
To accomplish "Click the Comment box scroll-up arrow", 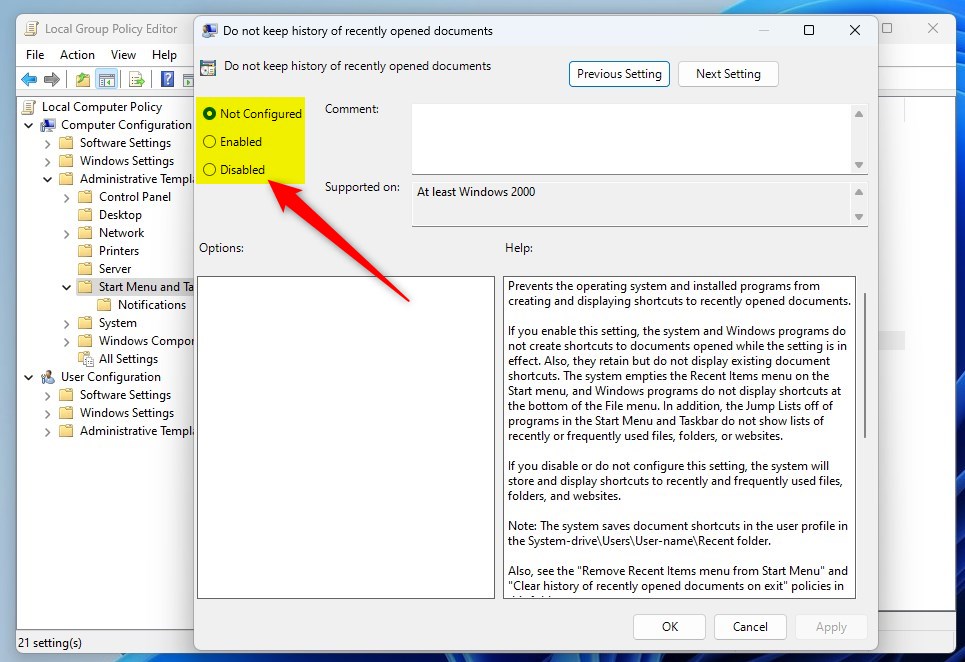I will click(859, 114).
